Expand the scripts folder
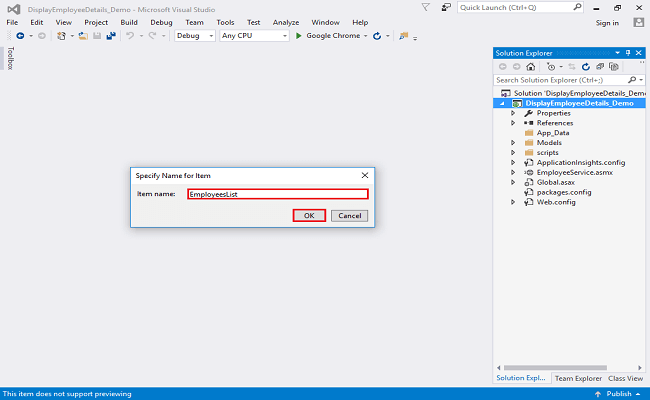 tap(513, 153)
